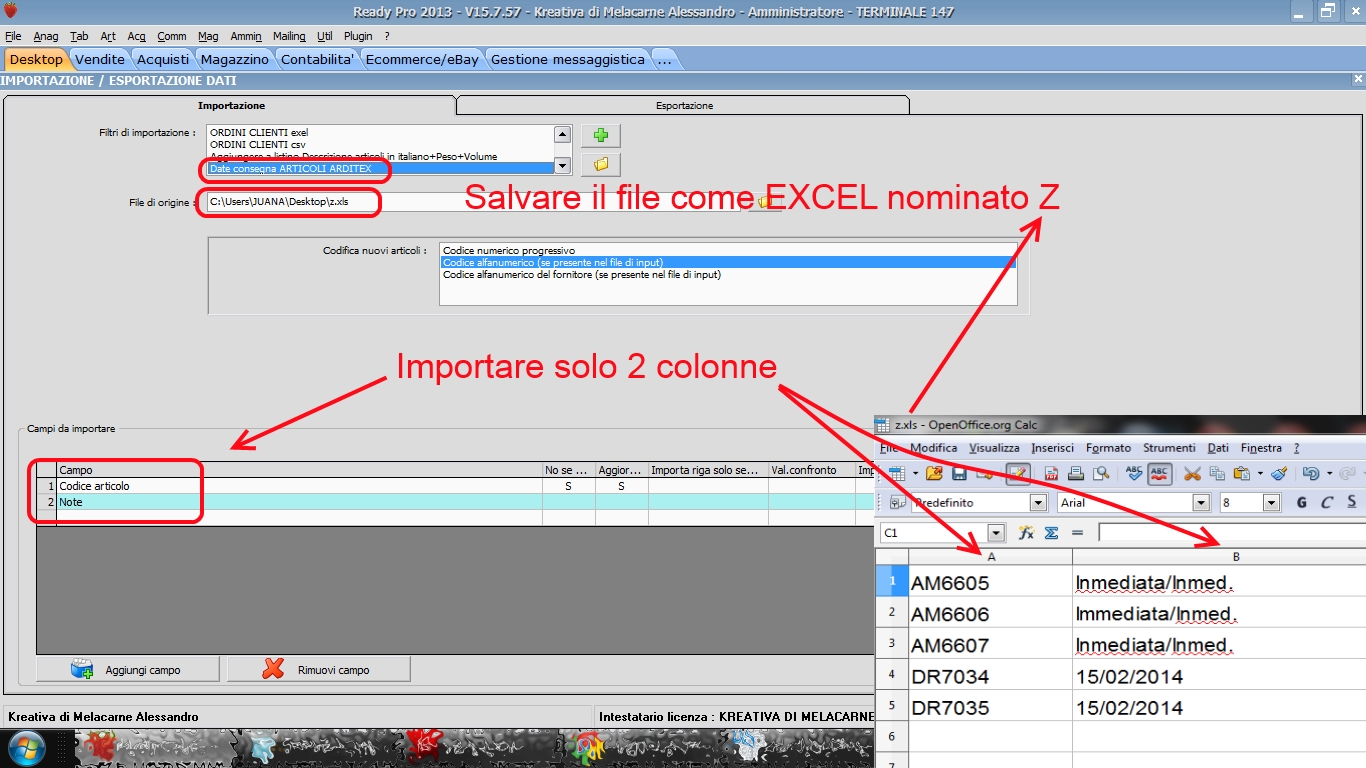
Task: Open Dati menu in OpenOffice Calc
Action: pyautogui.click(x=1218, y=448)
